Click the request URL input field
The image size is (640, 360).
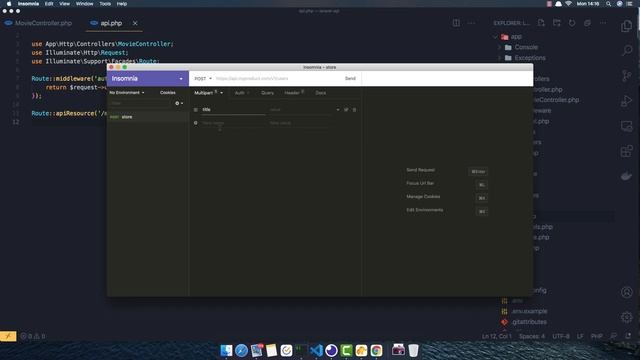point(277,78)
